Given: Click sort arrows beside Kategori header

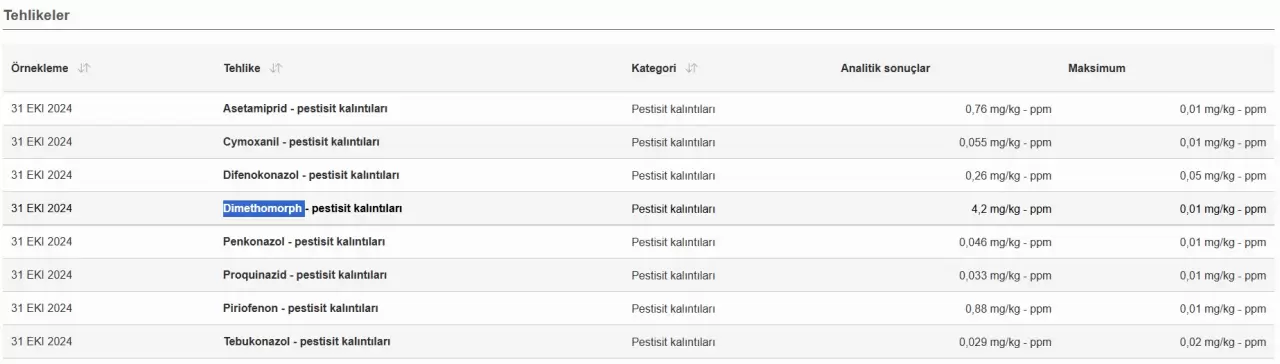Looking at the screenshot, I should pyautogui.click(x=692, y=68).
